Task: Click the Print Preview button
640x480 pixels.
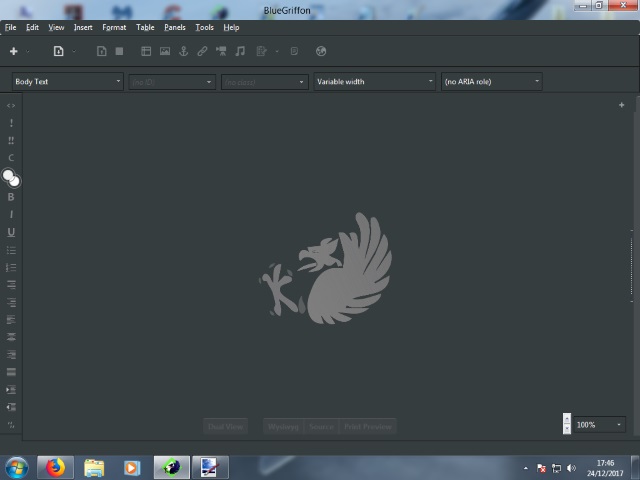Action: (367, 426)
